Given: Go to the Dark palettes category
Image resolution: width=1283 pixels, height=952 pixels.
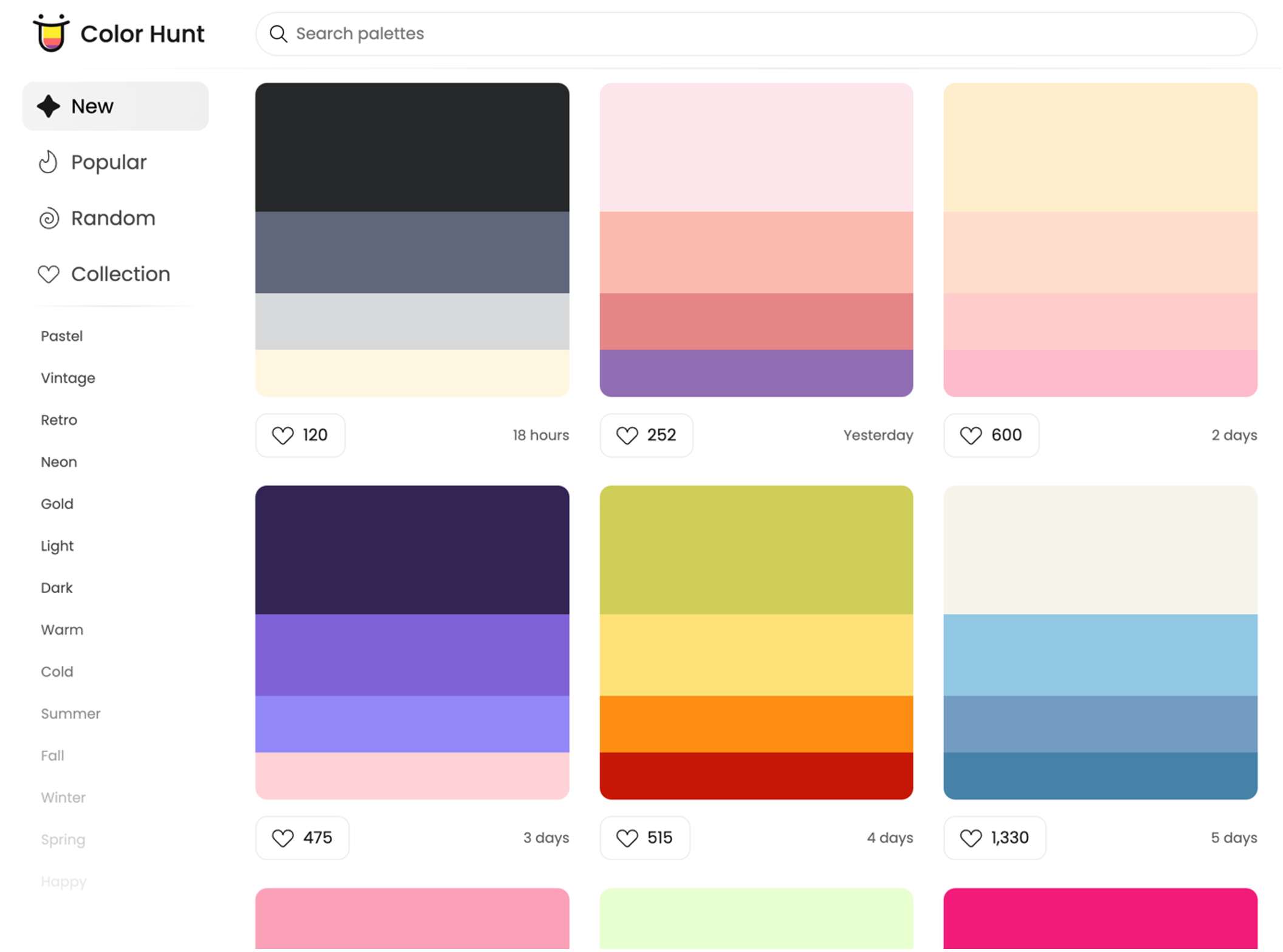Looking at the screenshot, I should [57, 587].
